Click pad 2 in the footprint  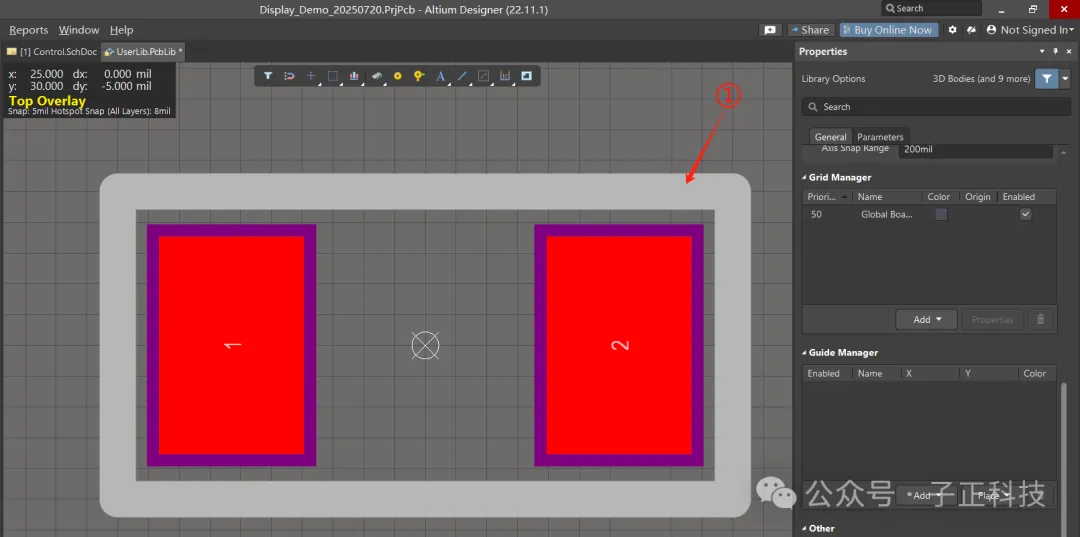[619, 345]
